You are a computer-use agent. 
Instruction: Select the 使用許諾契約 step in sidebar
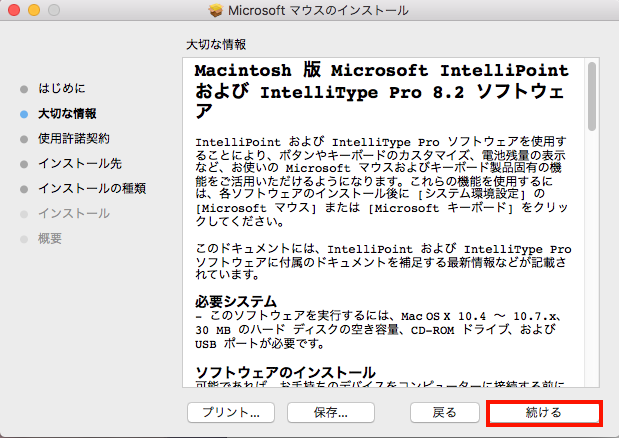pos(74,139)
